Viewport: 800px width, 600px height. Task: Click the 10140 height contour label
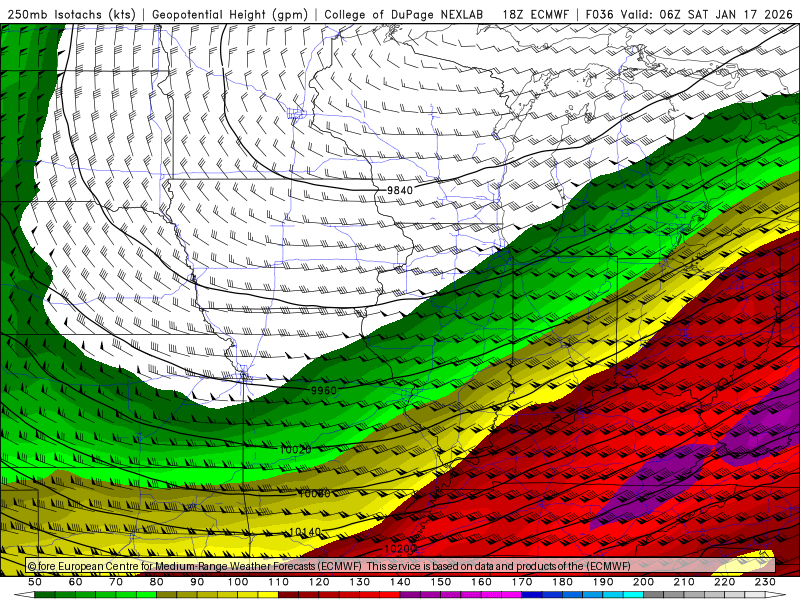tap(305, 532)
